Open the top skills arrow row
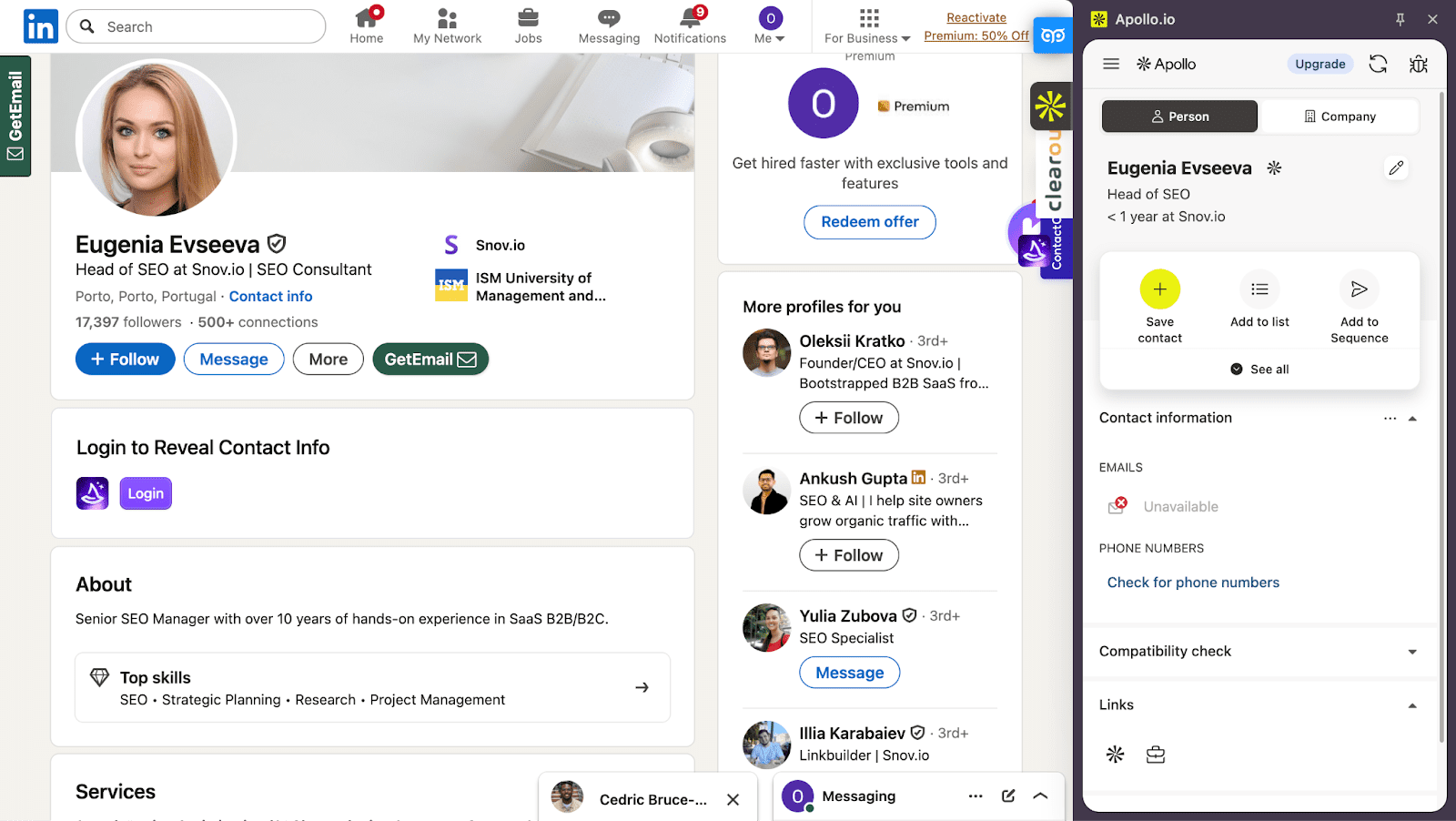This screenshot has height=821, width=1456. pos(642,687)
